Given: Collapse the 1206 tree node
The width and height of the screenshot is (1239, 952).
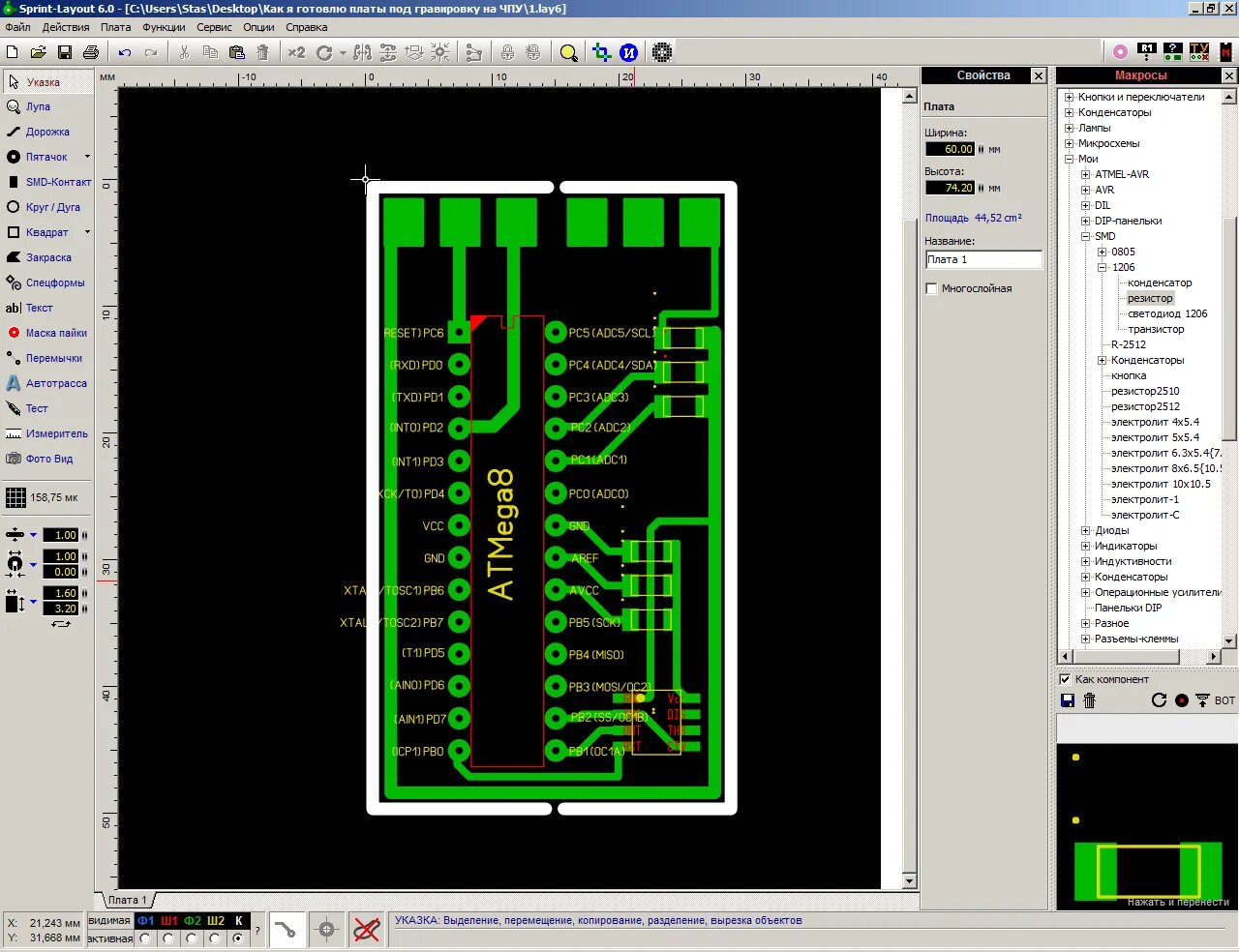Looking at the screenshot, I should pos(1102,267).
